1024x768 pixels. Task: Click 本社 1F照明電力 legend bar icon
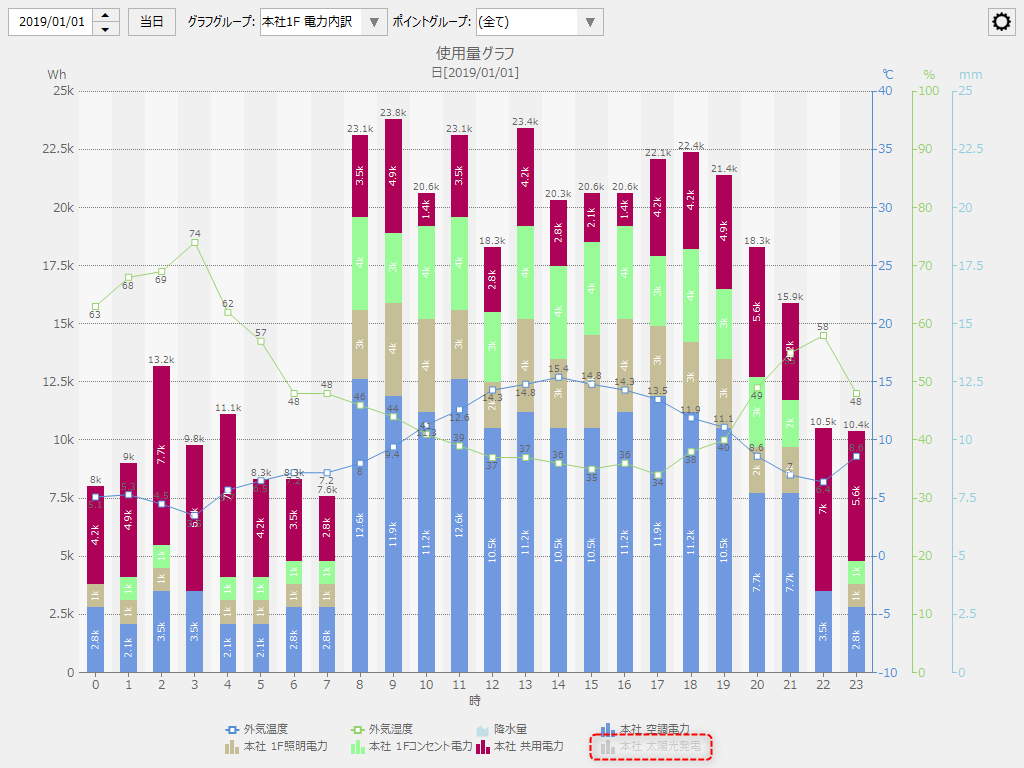click(233, 746)
